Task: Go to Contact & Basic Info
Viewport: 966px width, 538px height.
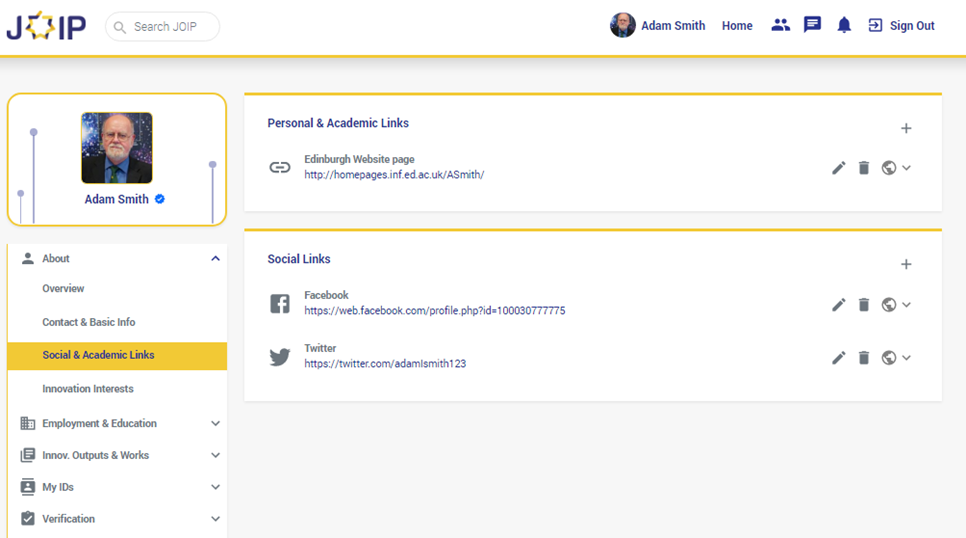Action: [89, 322]
